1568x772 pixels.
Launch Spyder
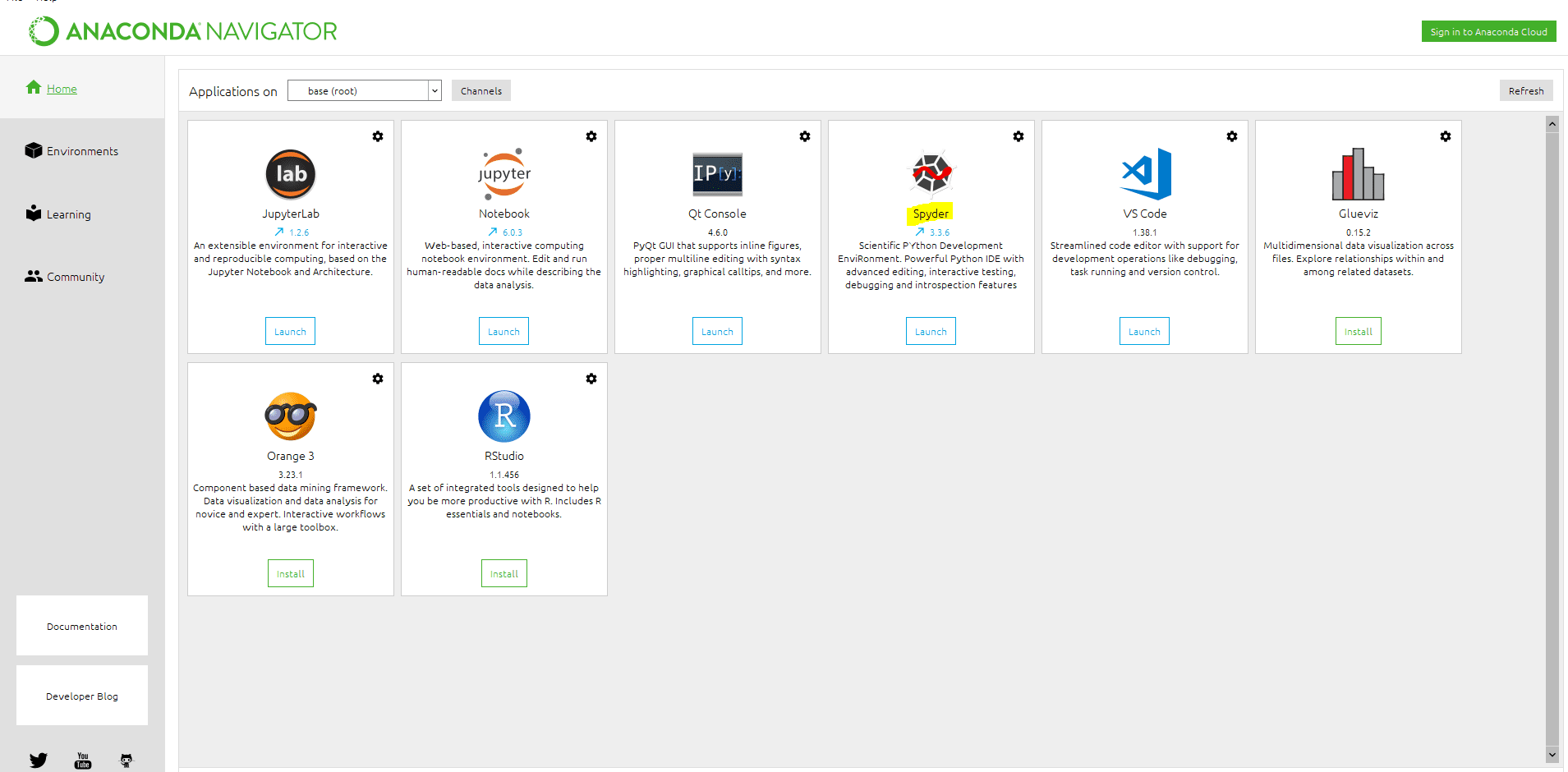click(931, 331)
